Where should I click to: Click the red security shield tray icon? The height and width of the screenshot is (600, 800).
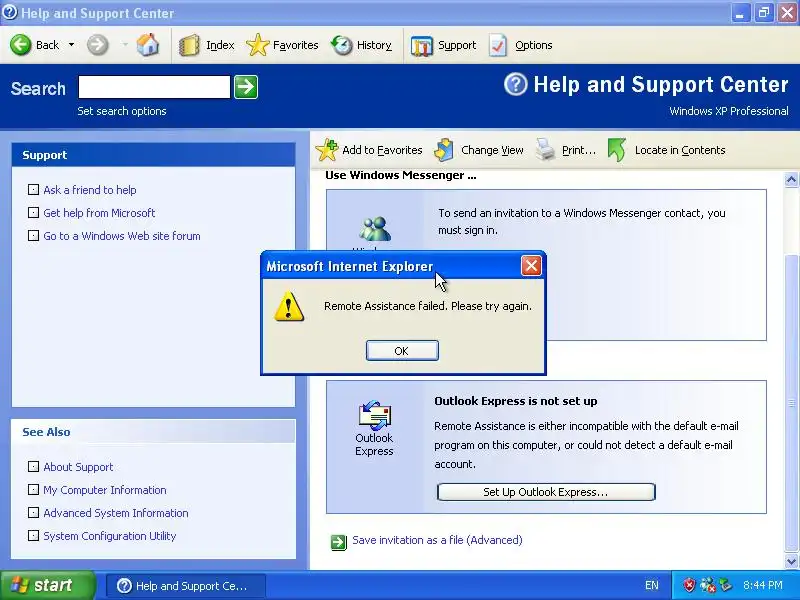(689, 585)
